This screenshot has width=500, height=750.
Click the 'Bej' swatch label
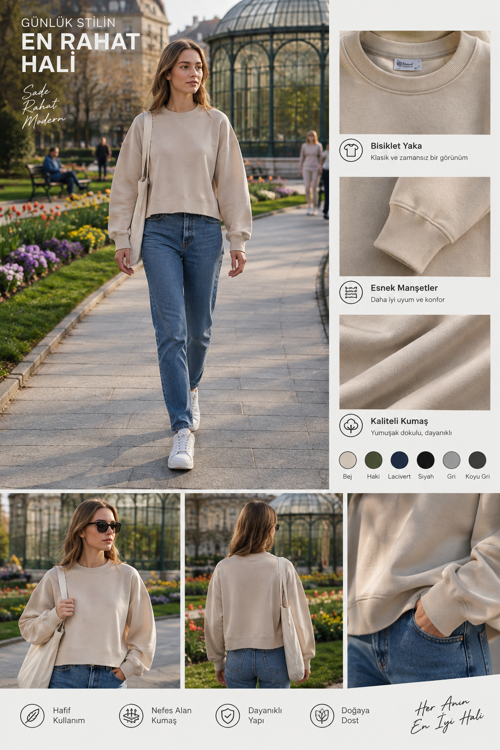[347, 476]
